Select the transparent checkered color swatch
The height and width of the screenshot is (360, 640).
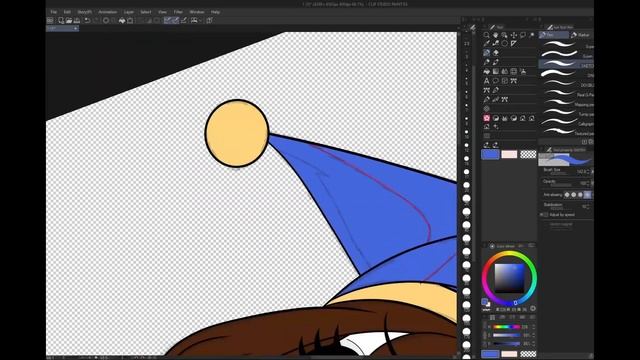point(528,154)
